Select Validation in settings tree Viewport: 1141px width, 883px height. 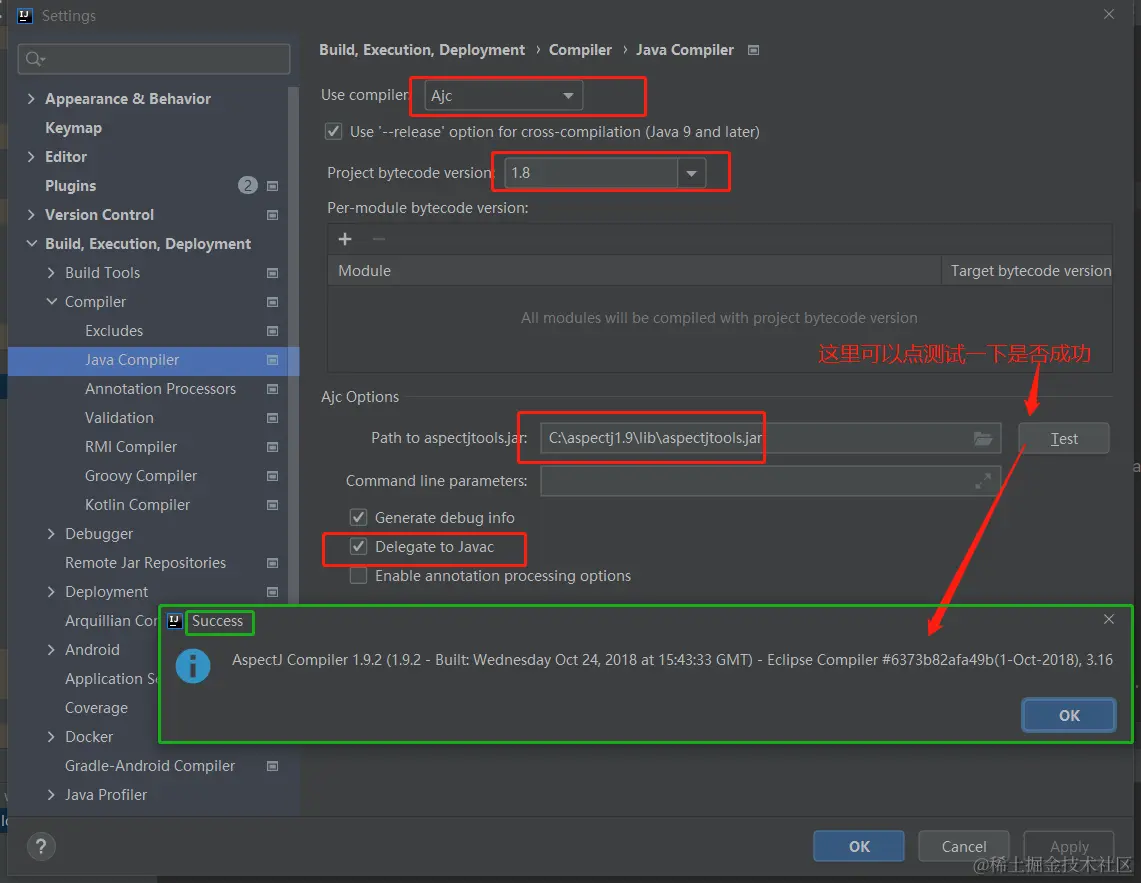point(119,418)
